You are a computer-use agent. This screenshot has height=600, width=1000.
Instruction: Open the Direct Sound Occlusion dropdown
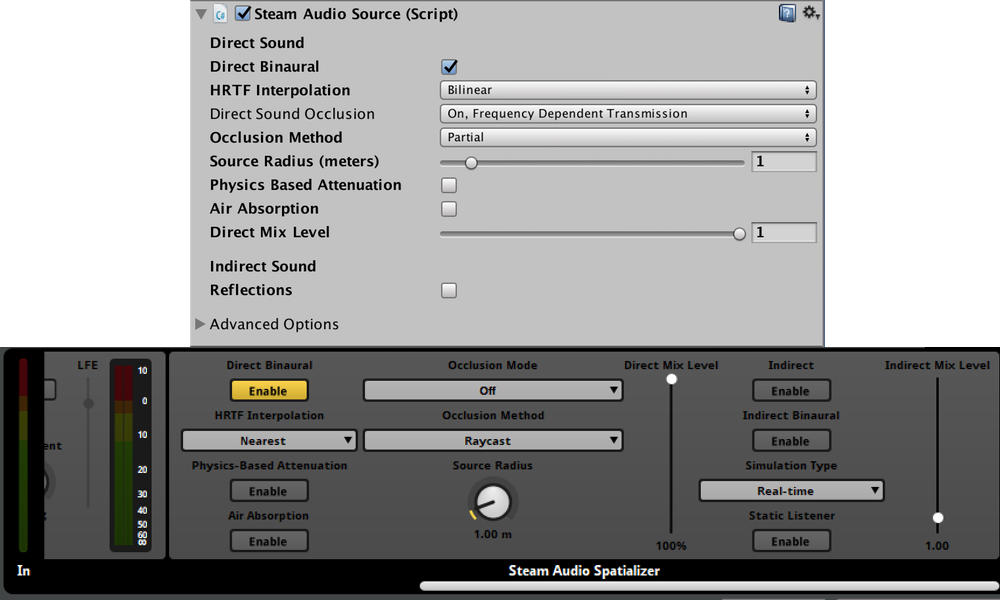pos(628,114)
